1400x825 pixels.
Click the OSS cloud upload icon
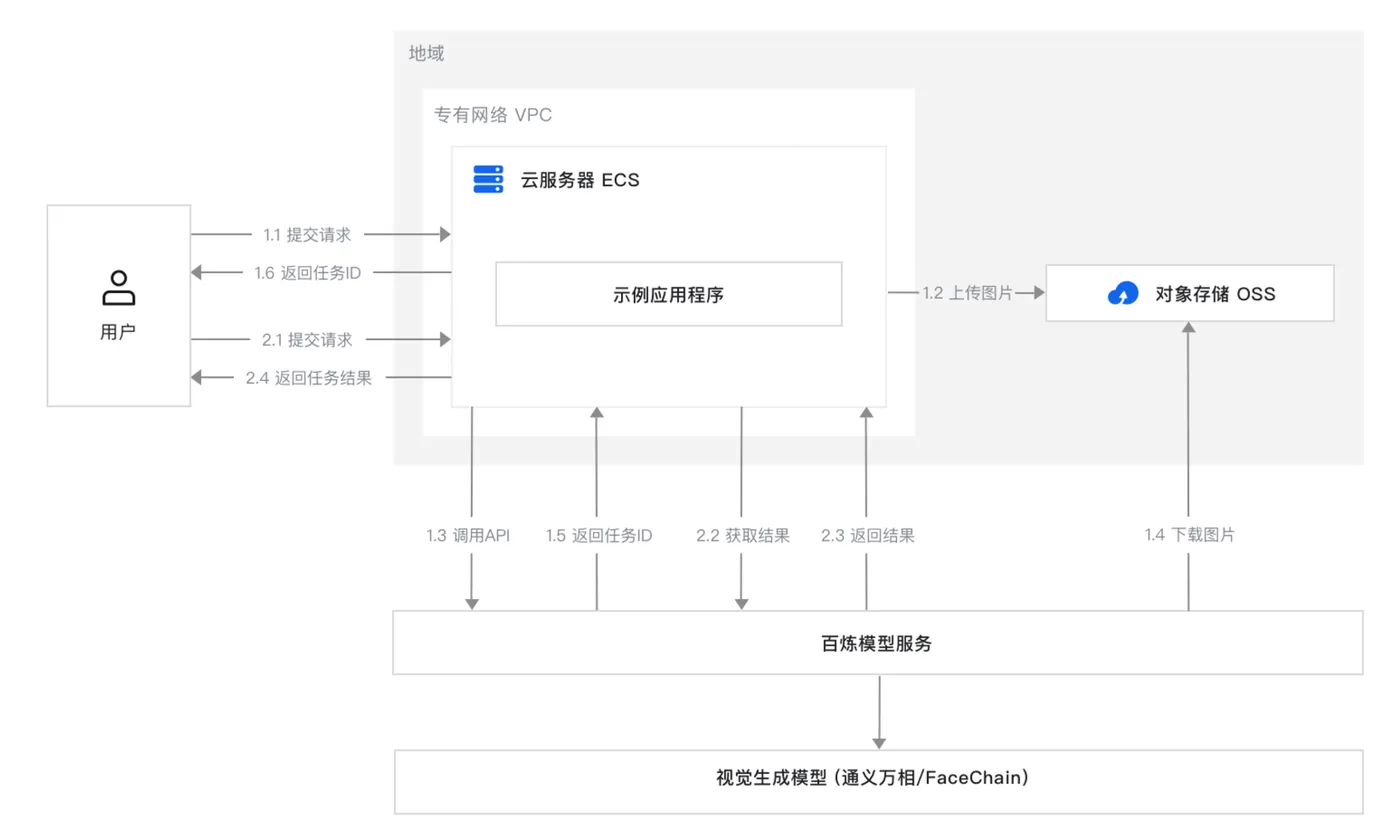click(x=1123, y=294)
